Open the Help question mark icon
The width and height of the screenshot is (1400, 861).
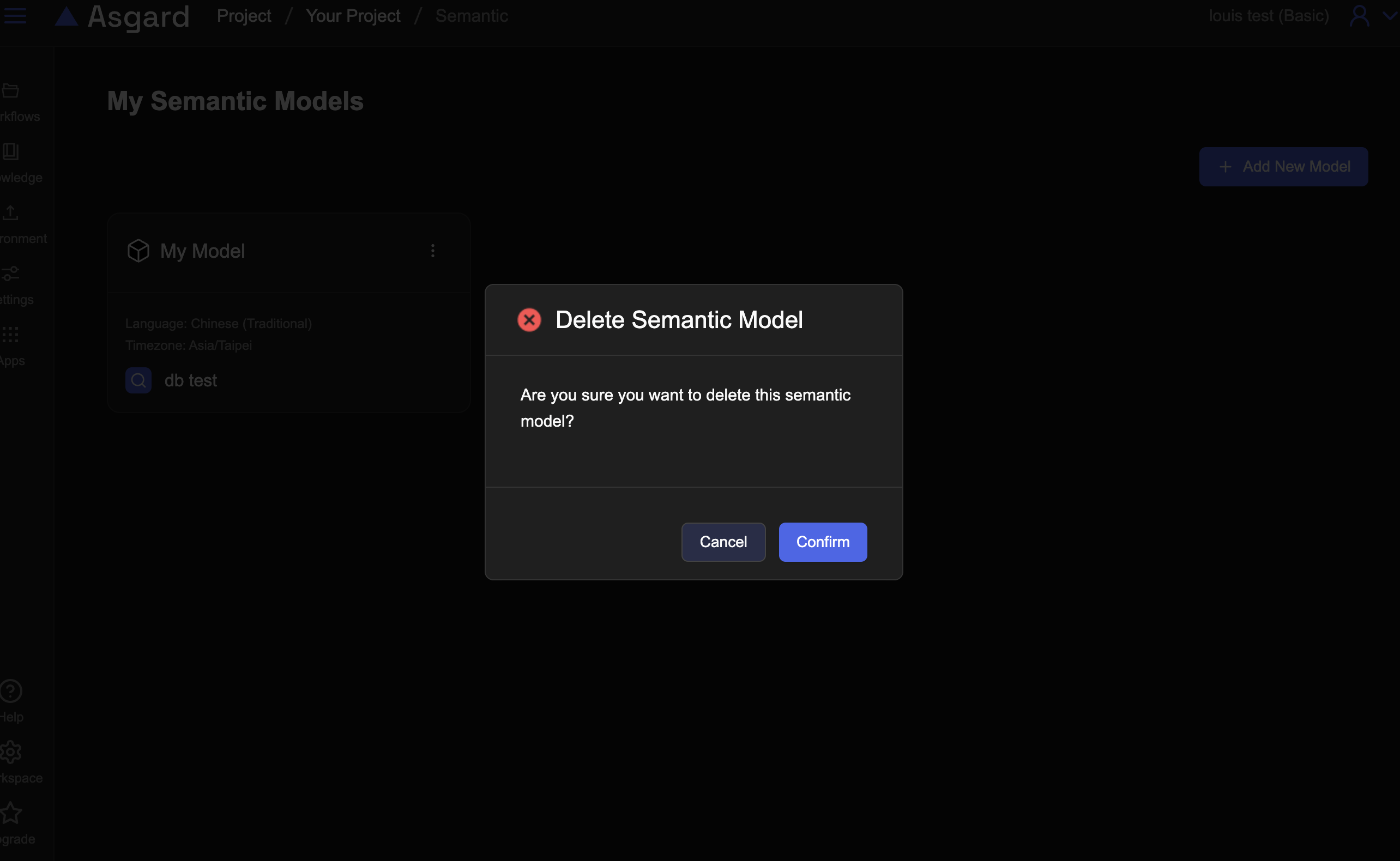[x=10, y=691]
